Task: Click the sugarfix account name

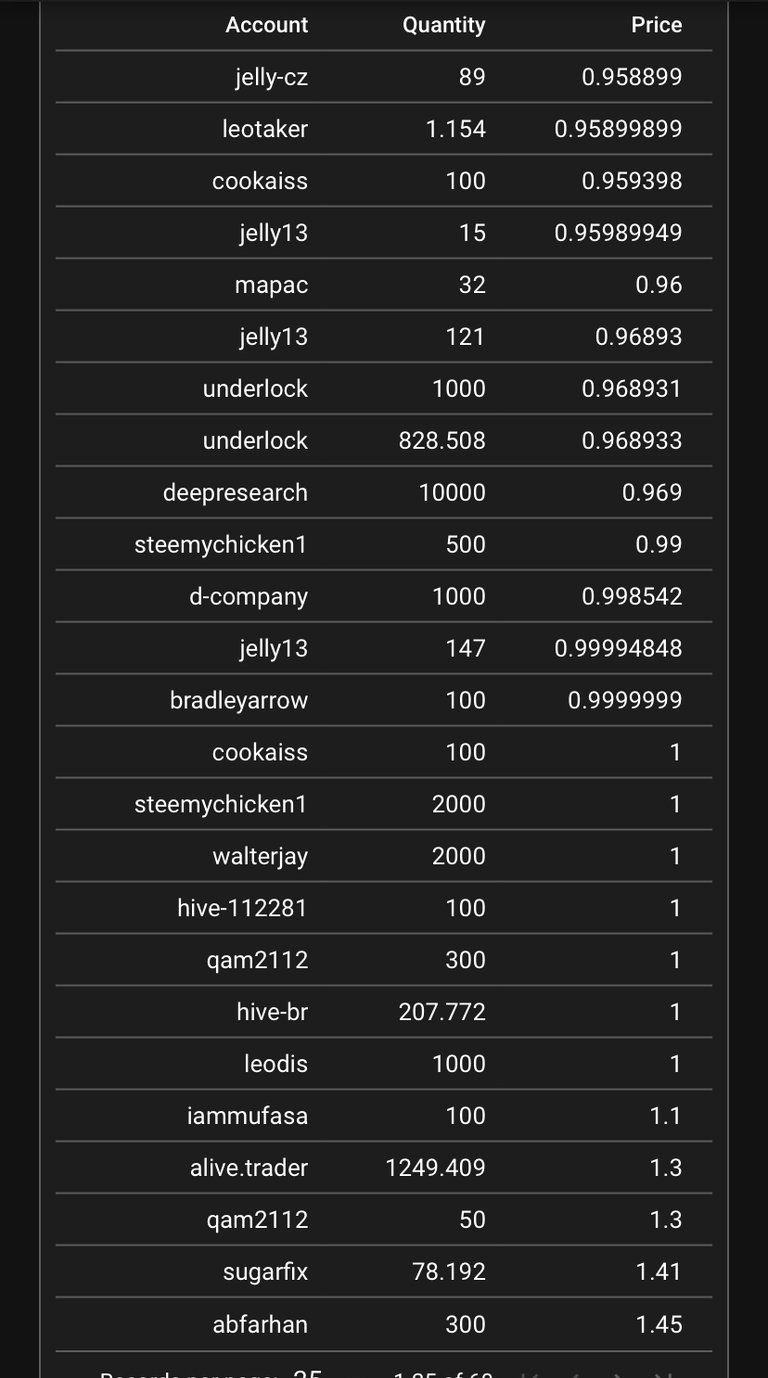Action: tap(265, 1272)
